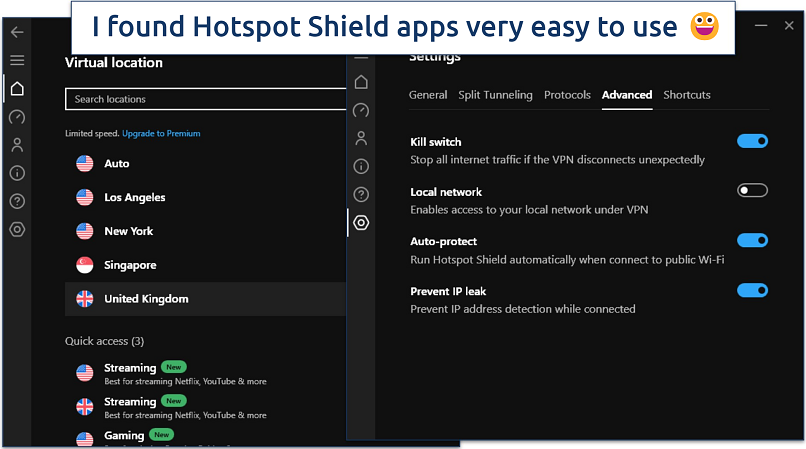
Task: Open speed gauge icon in Settings window sidebar
Action: click(x=361, y=110)
